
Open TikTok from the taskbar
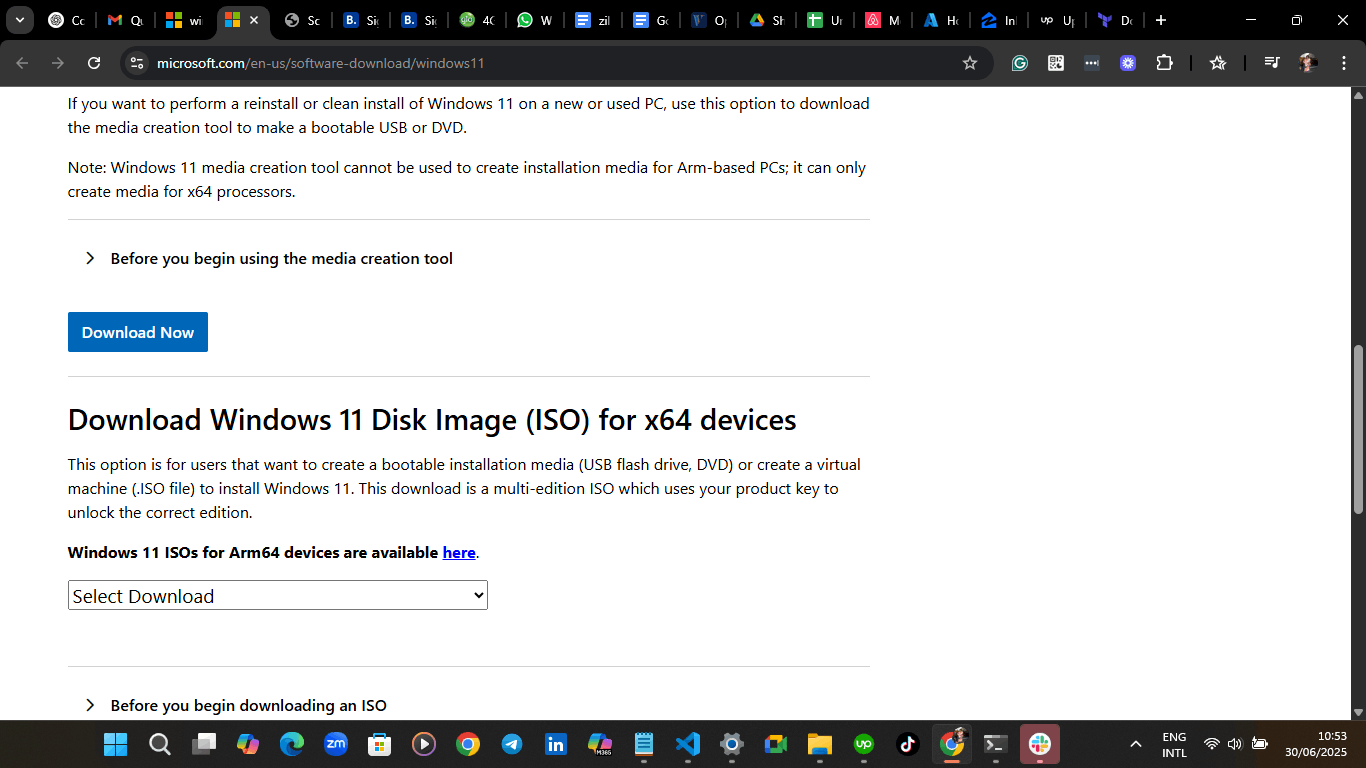pyautogui.click(x=908, y=744)
